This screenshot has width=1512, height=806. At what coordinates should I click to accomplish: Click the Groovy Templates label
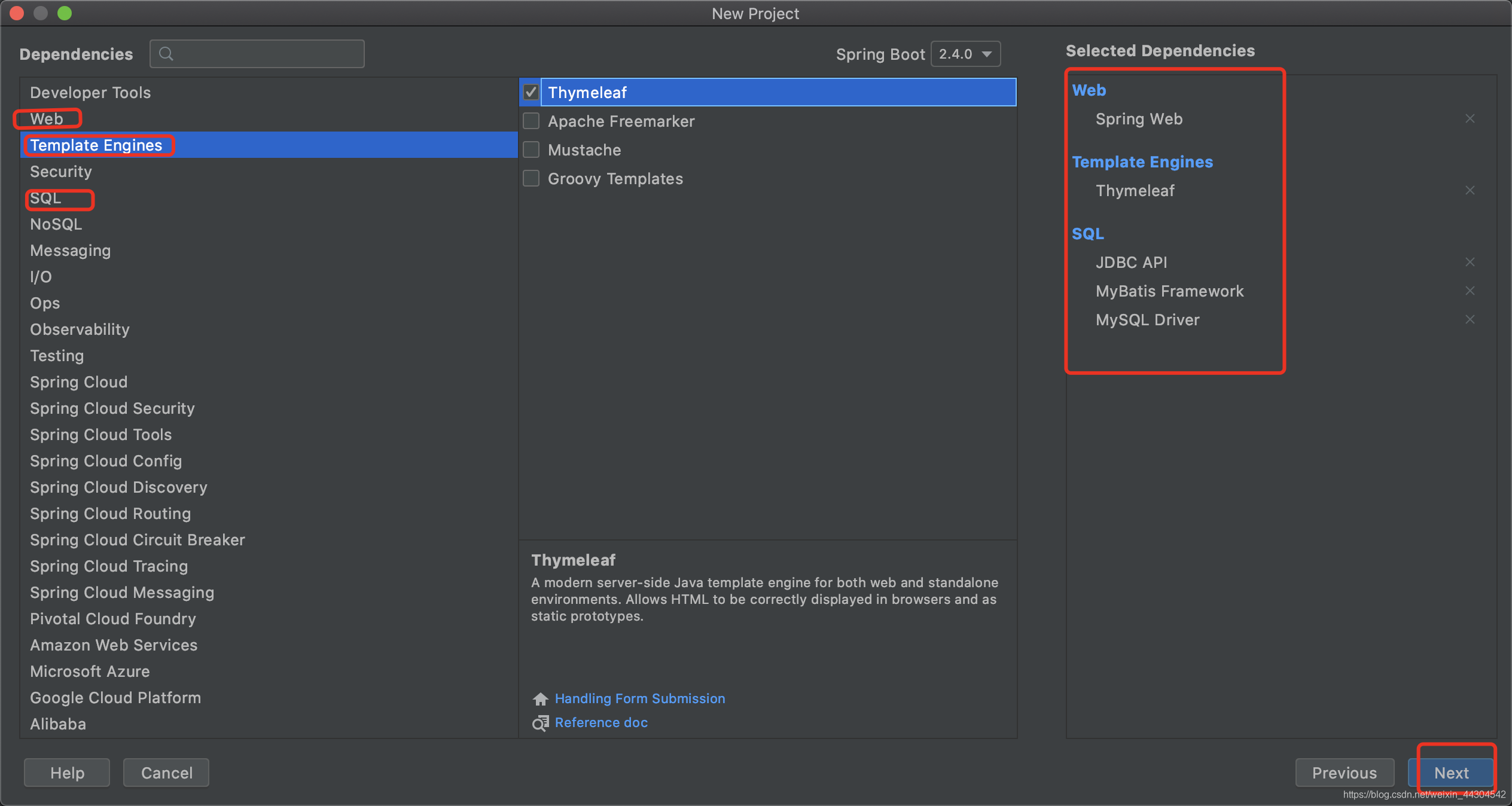pos(615,178)
